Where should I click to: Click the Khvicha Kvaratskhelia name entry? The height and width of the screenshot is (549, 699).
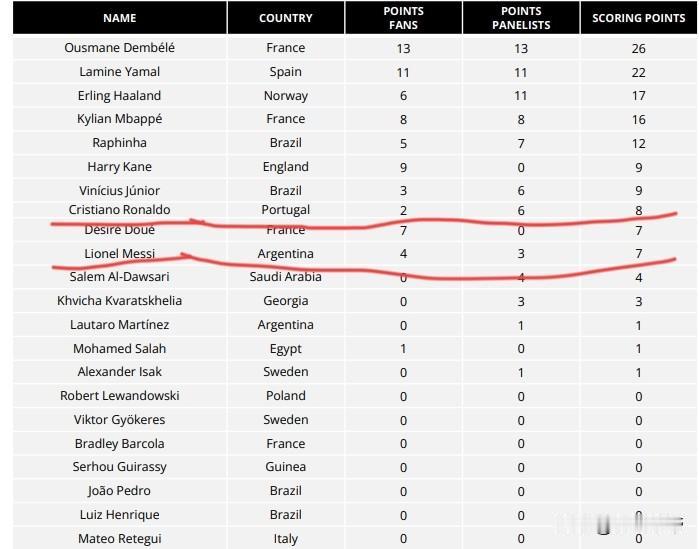point(119,301)
